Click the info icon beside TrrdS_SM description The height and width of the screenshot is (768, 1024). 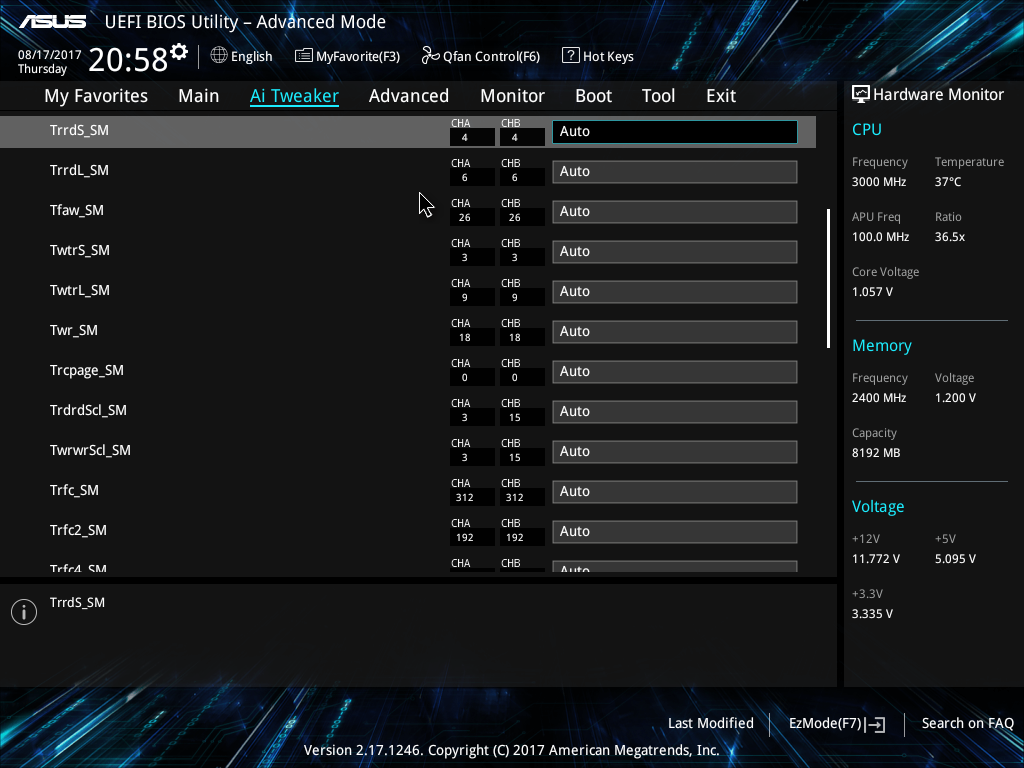24,612
